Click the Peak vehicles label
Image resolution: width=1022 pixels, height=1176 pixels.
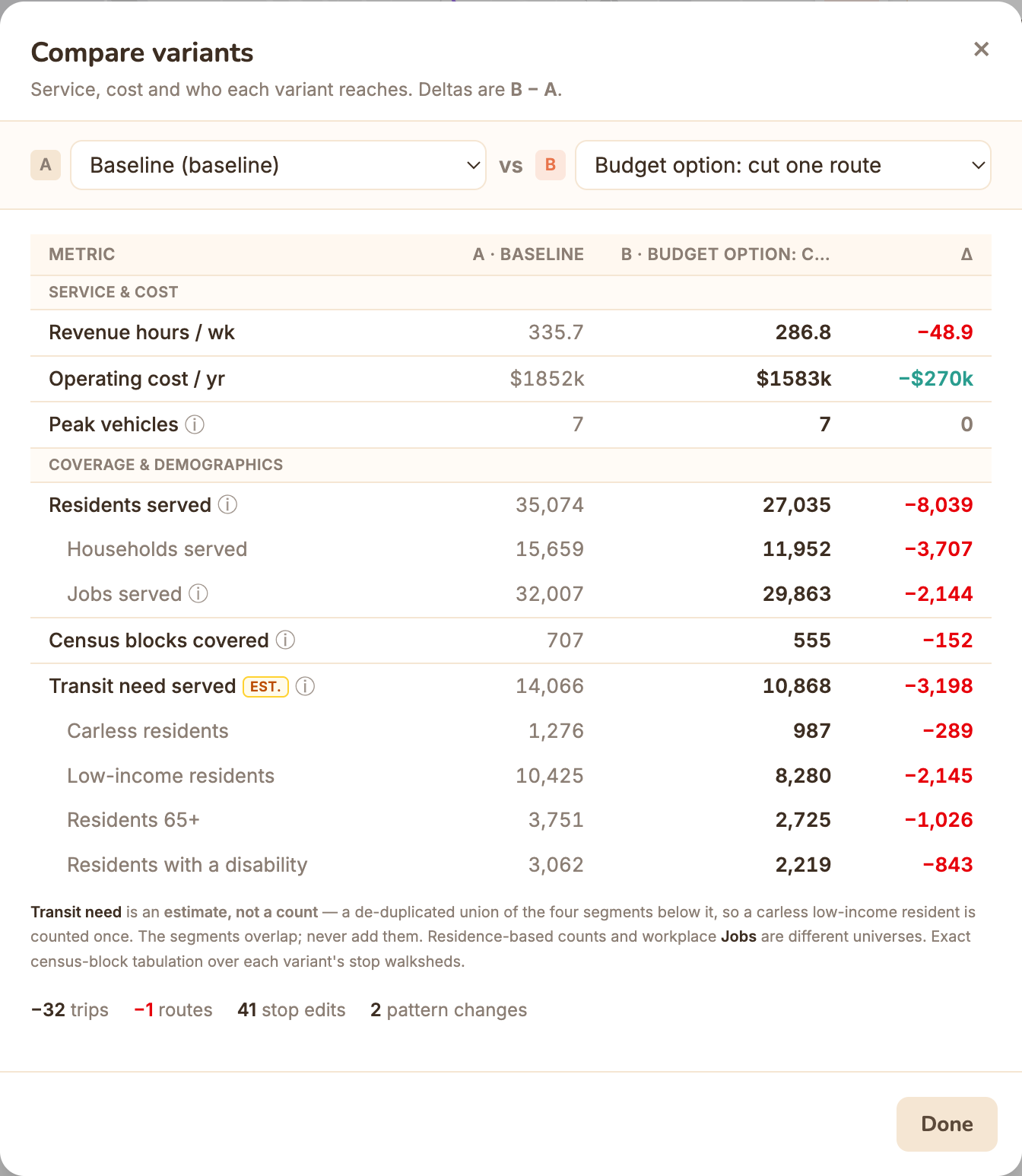(113, 424)
